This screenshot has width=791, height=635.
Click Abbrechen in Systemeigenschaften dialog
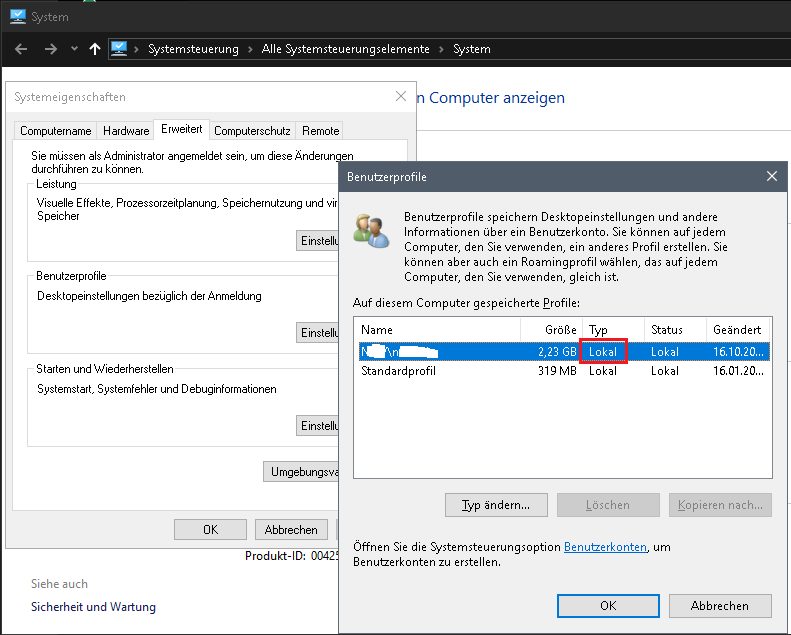tap(291, 530)
